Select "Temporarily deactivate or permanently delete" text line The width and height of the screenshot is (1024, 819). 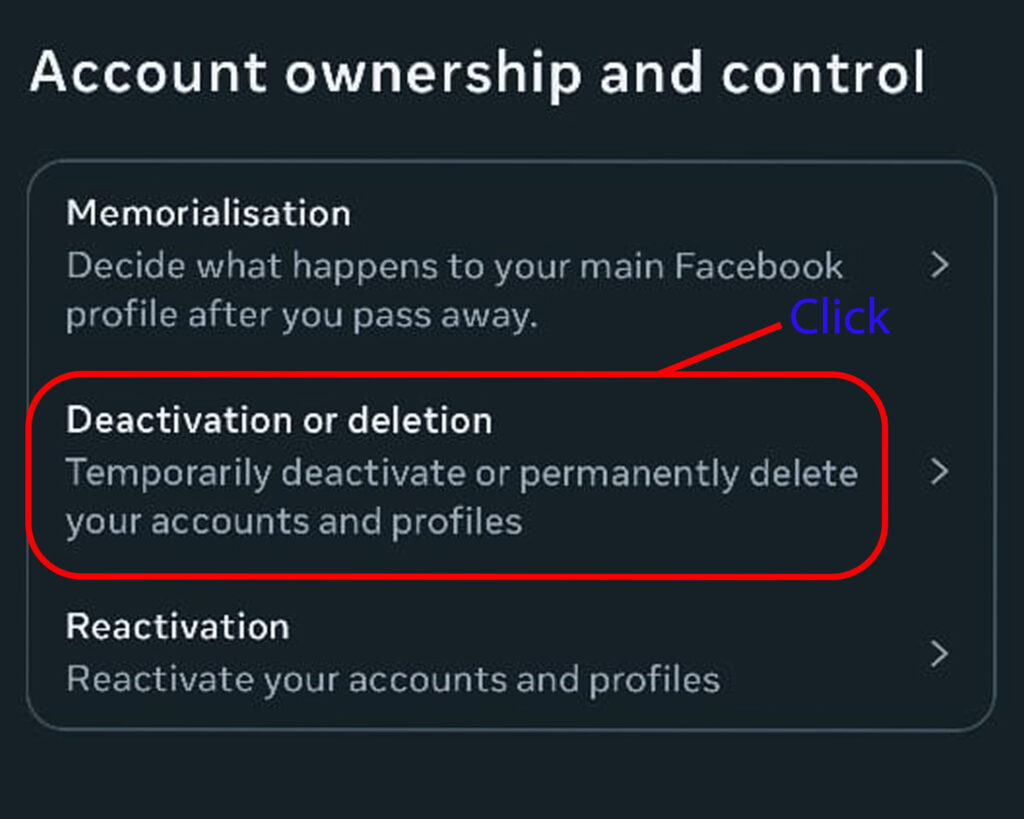pyautogui.click(x=461, y=473)
